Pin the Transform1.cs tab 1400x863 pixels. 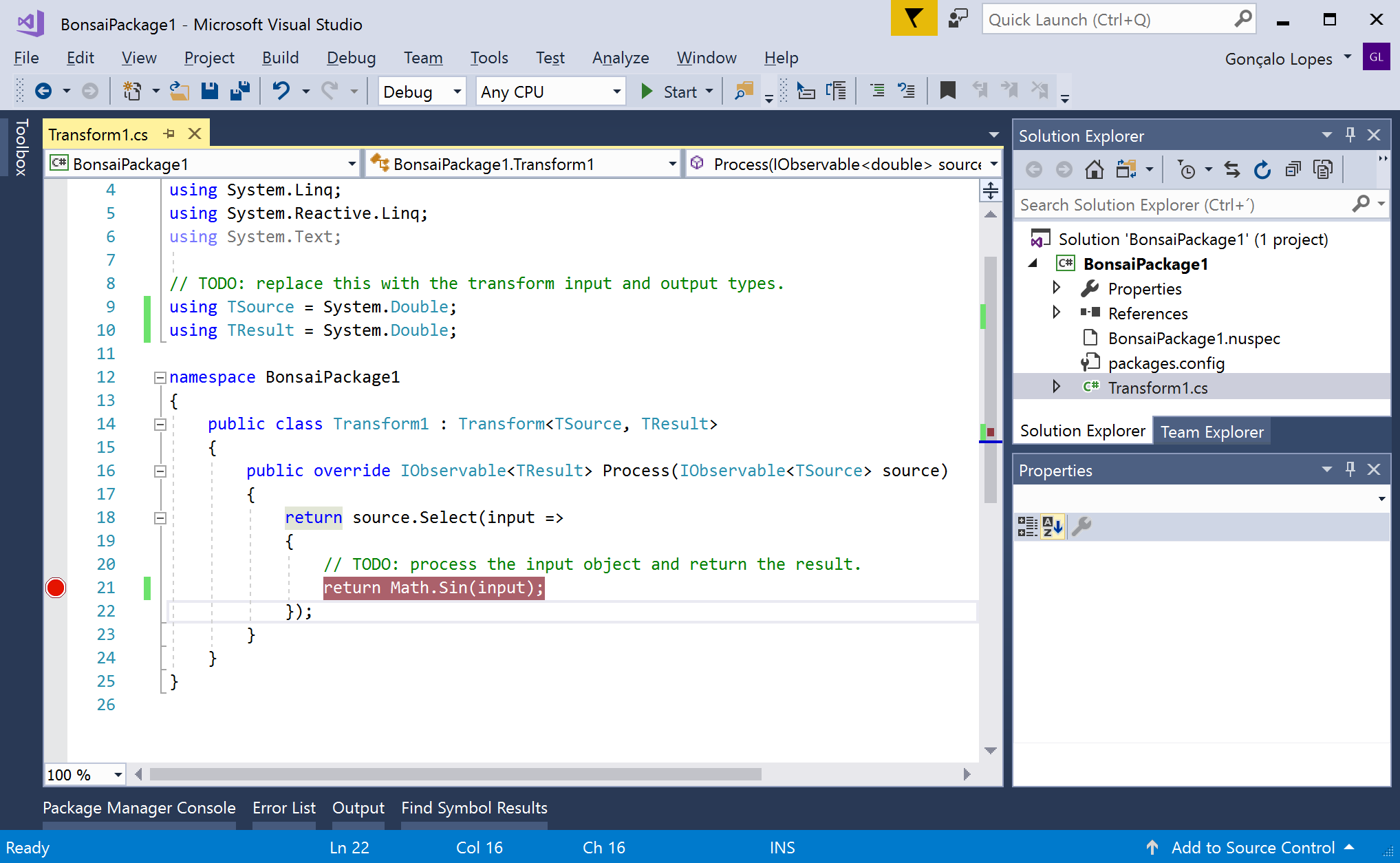pos(169,134)
